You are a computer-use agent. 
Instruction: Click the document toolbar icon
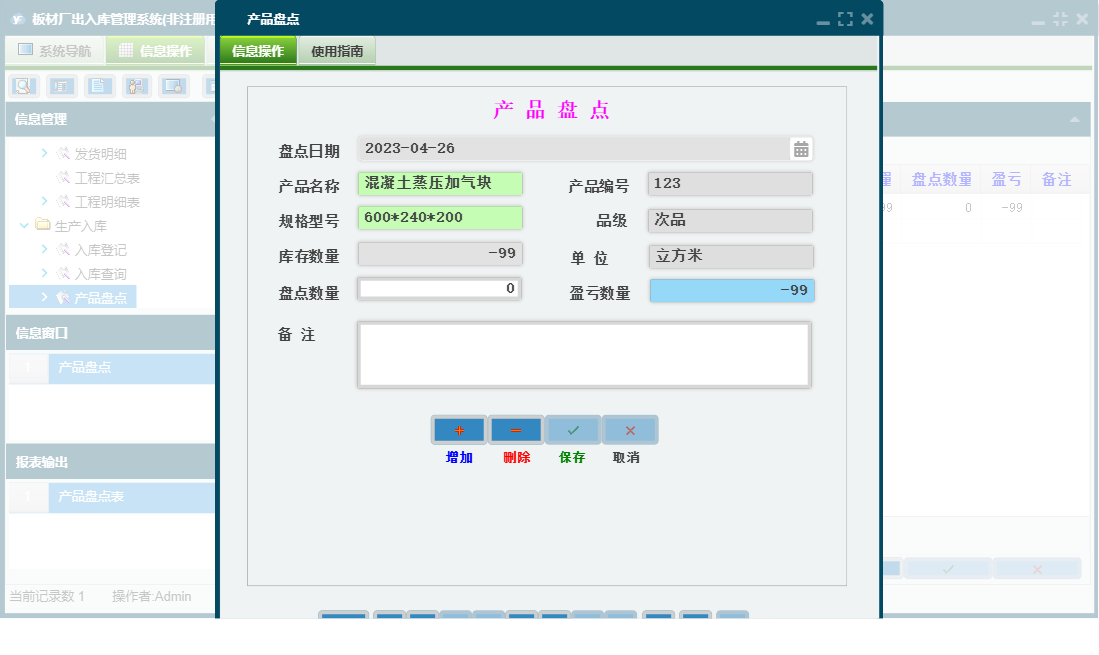[98, 86]
